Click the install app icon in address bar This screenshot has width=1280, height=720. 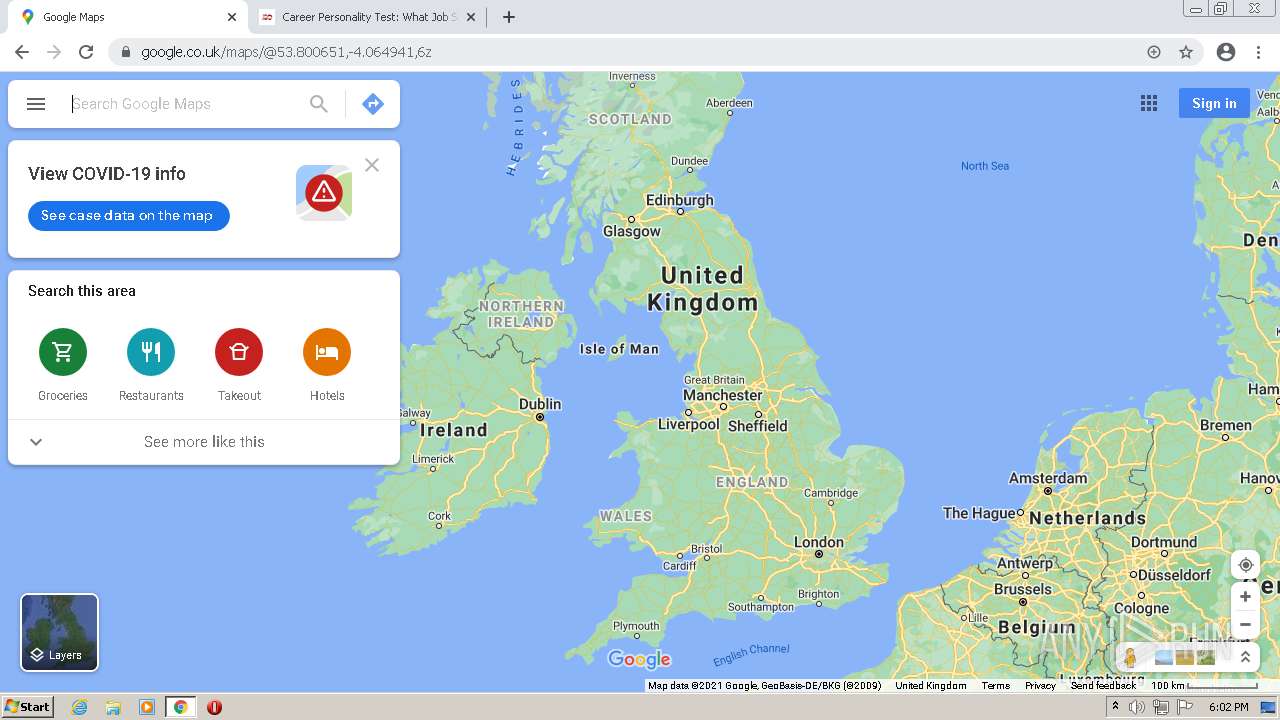click(x=1154, y=52)
